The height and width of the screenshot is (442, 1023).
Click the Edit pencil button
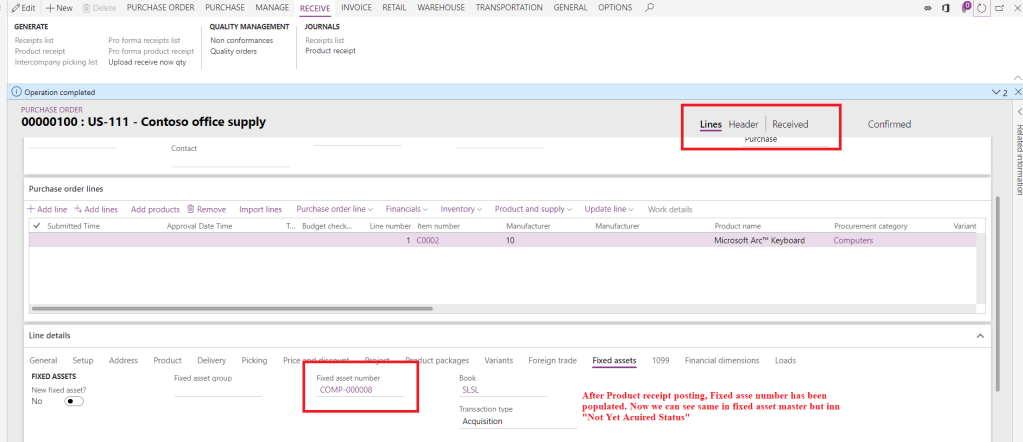click(x=23, y=8)
